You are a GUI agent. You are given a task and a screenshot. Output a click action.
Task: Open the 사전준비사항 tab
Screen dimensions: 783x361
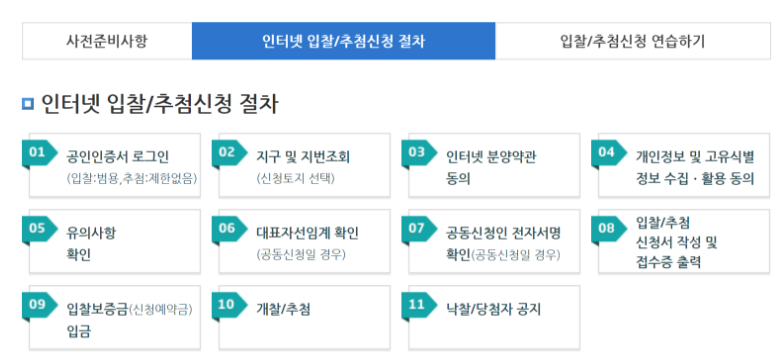click(107, 41)
